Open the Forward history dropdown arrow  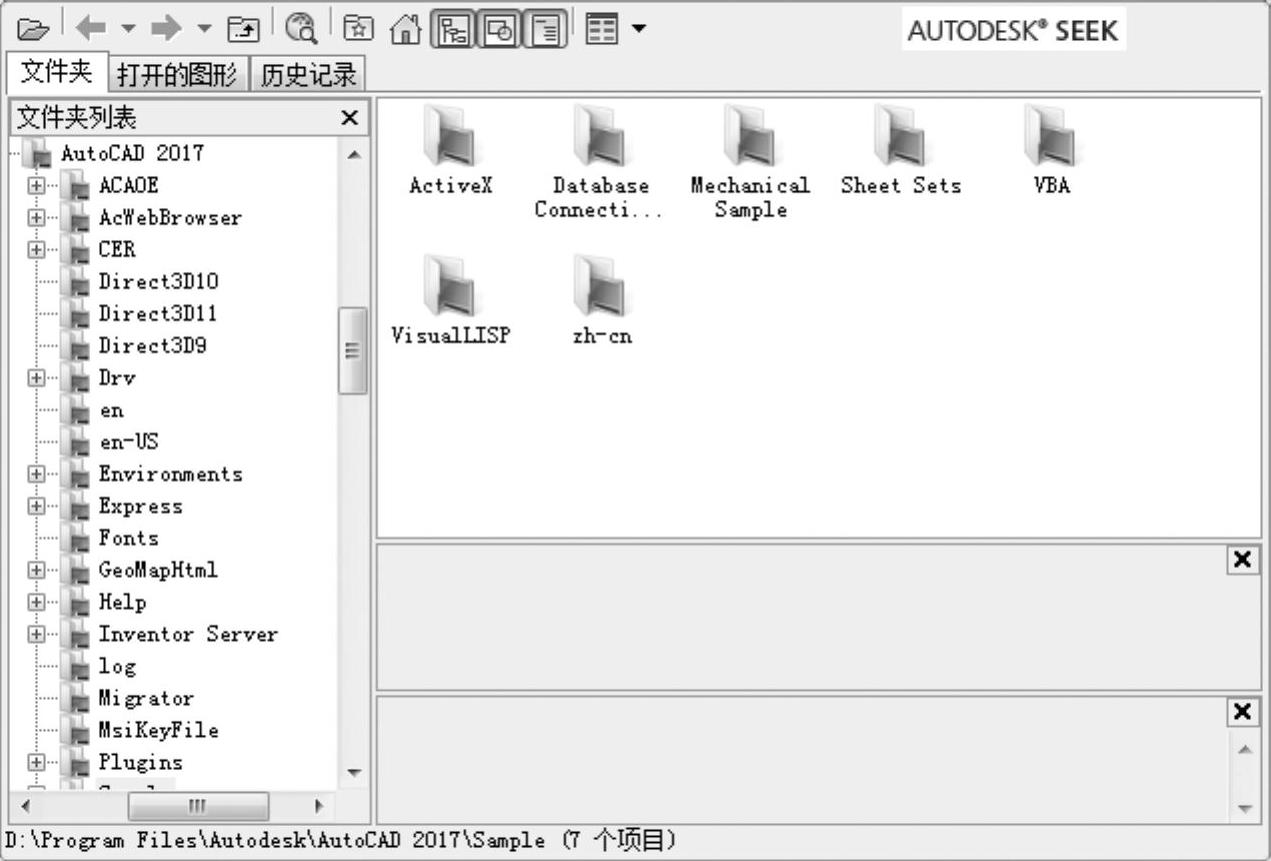(203, 29)
